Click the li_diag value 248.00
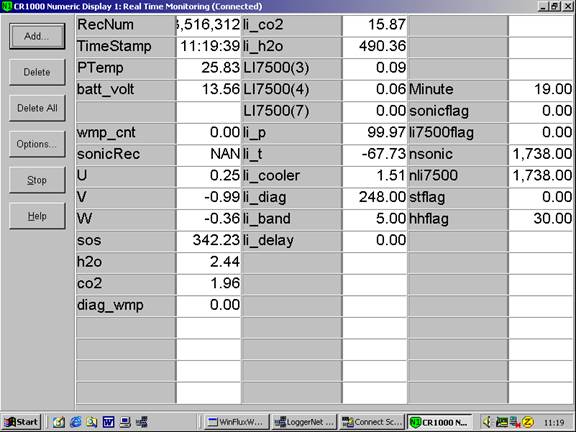This screenshot has height=432, width=576. 375,198
